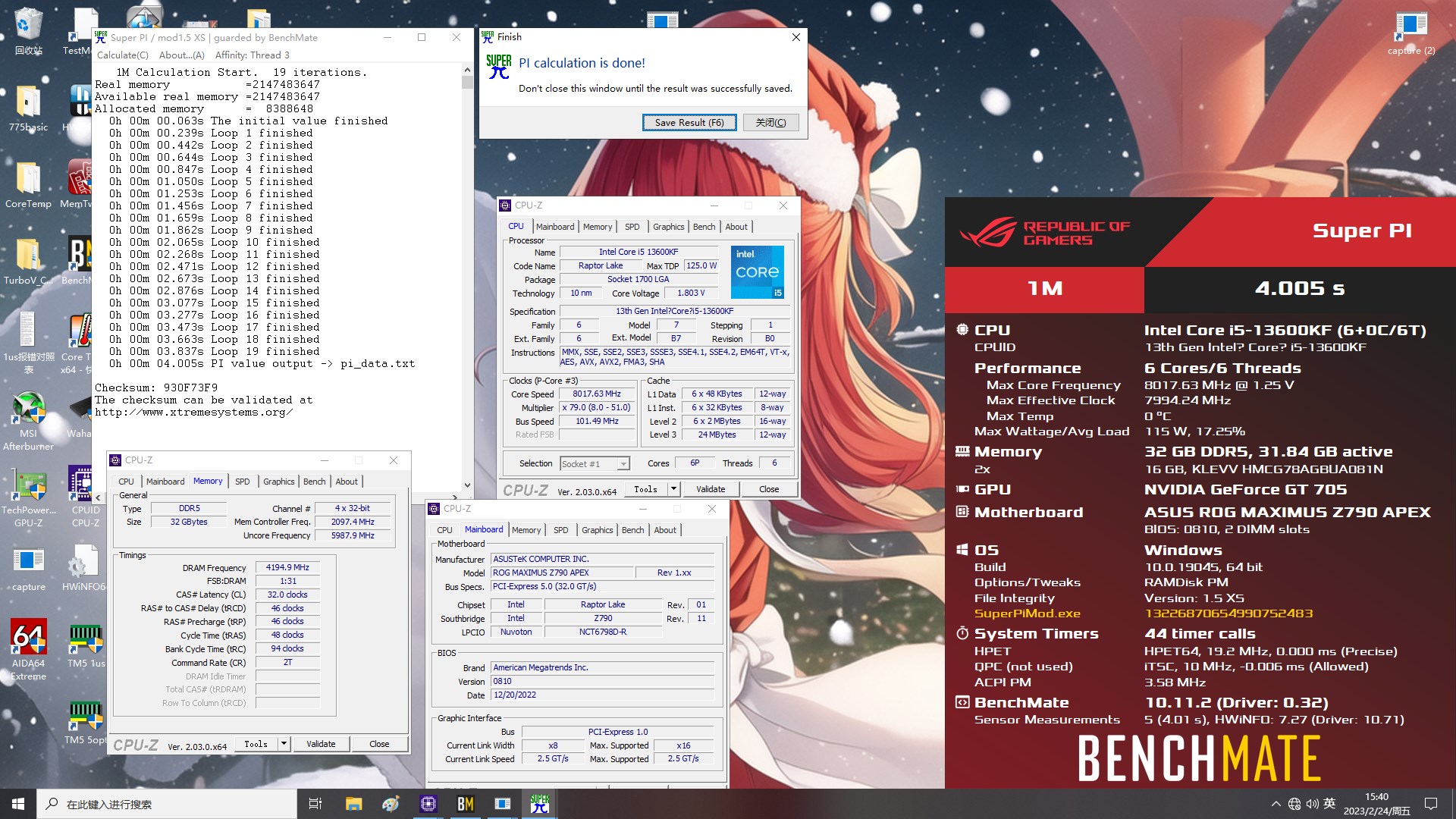Switch to Mainboard tab in CPU window
The width and height of the screenshot is (1456, 819).
[x=555, y=227]
